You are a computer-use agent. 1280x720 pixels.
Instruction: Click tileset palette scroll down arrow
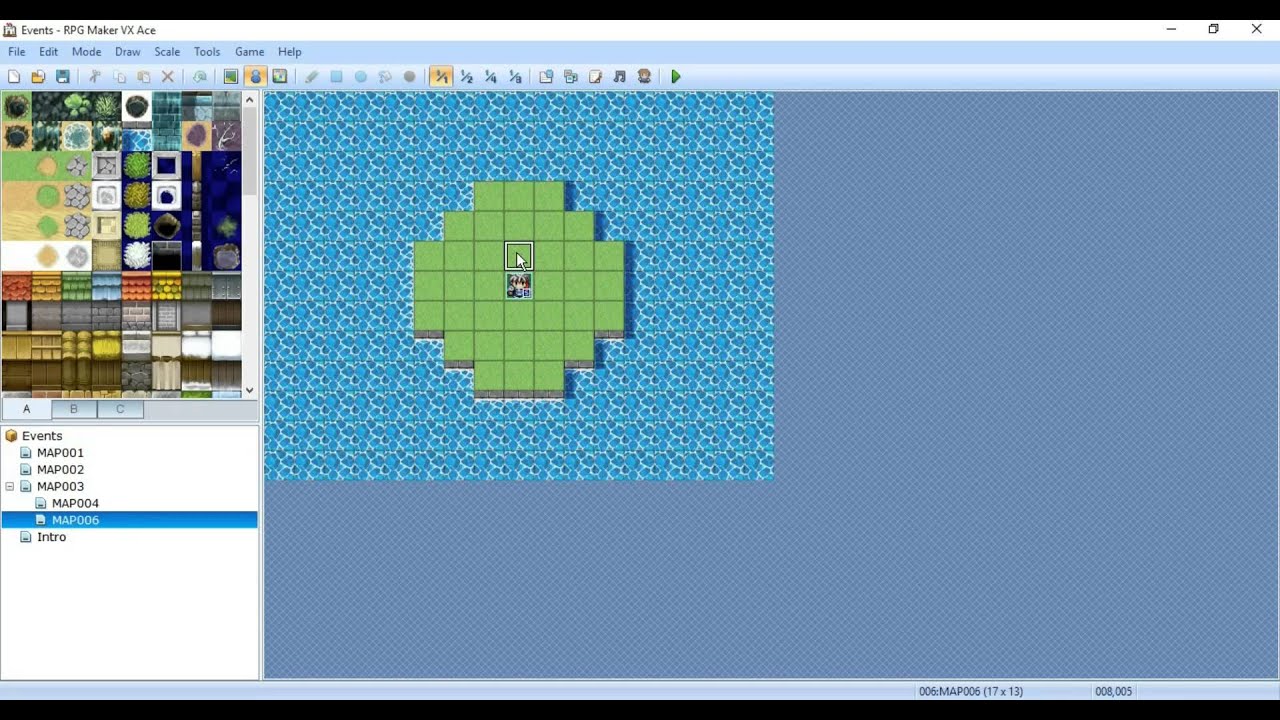tap(250, 390)
